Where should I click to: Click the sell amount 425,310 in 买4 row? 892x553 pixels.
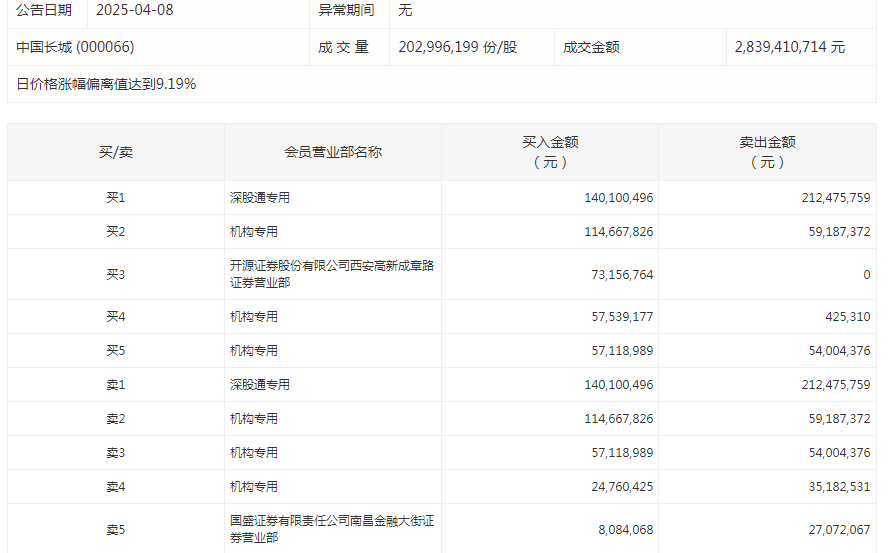coord(845,317)
